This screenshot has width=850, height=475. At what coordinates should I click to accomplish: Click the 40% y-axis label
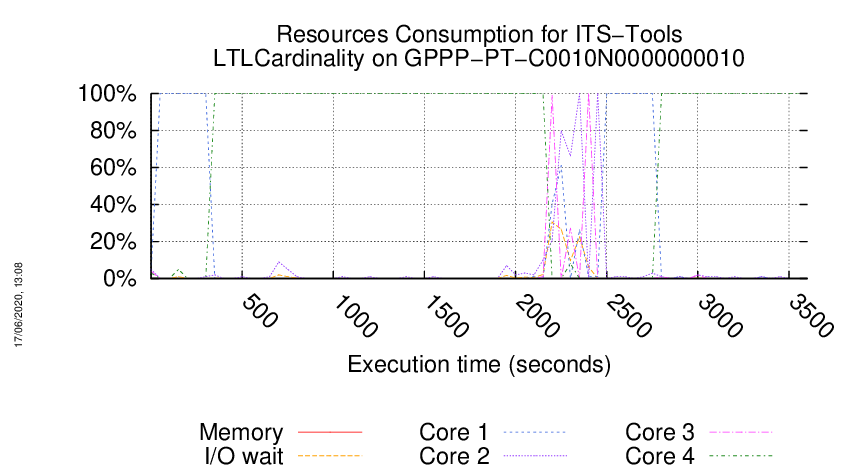(x=113, y=204)
